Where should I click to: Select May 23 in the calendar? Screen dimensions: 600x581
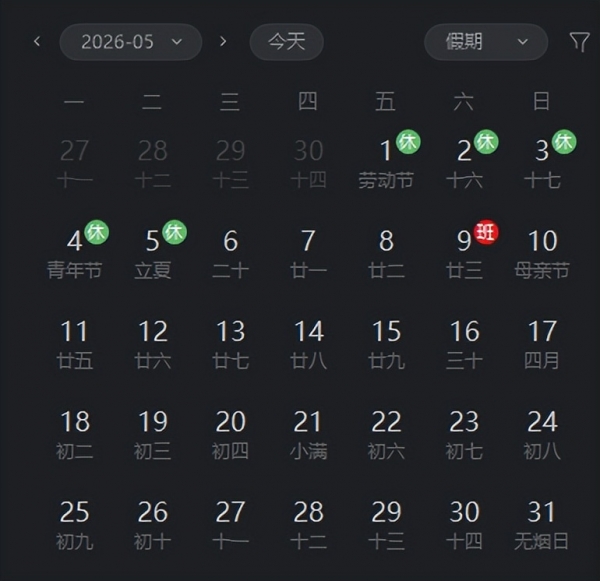click(x=464, y=433)
